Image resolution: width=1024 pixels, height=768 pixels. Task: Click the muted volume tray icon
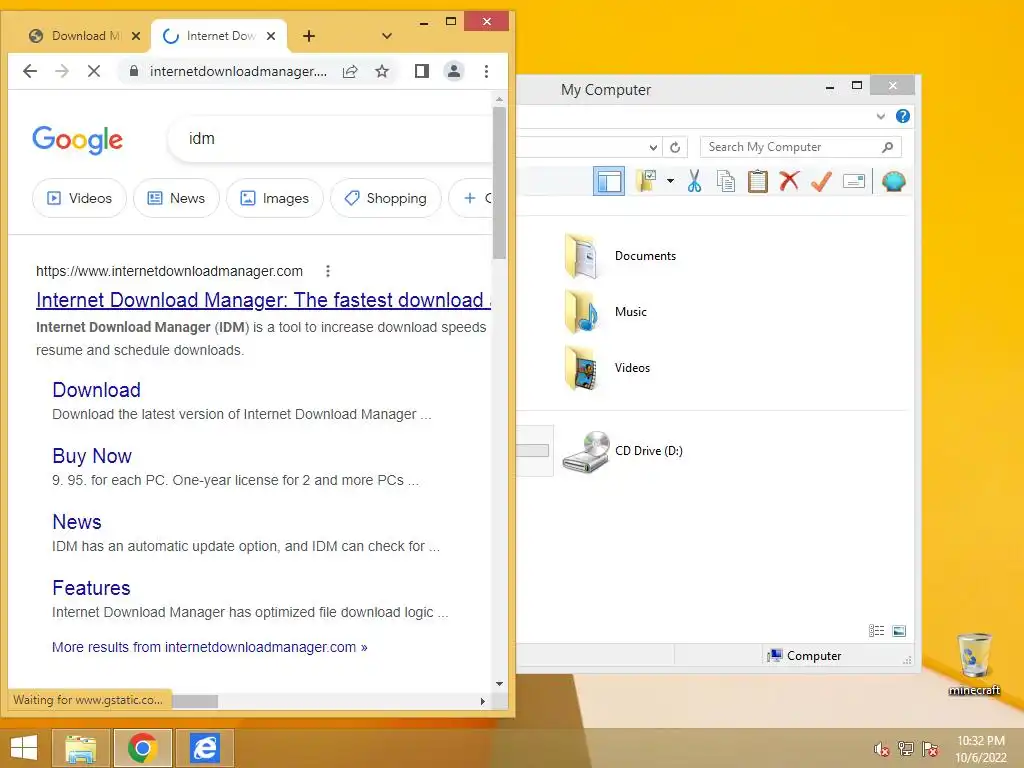882,749
